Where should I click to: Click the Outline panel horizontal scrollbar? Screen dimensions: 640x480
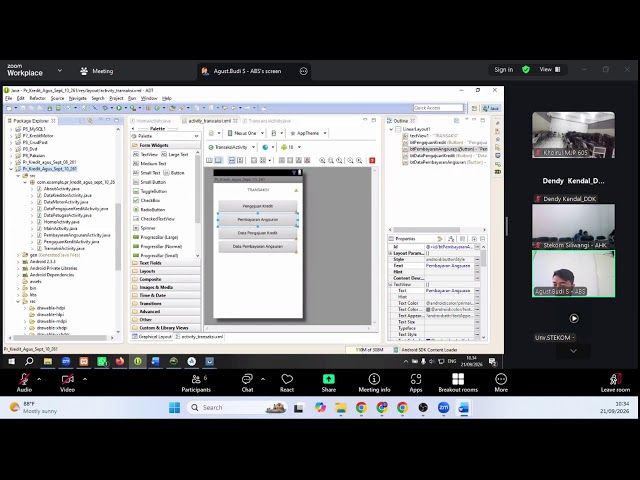pyautogui.click(x=427, y=230)
